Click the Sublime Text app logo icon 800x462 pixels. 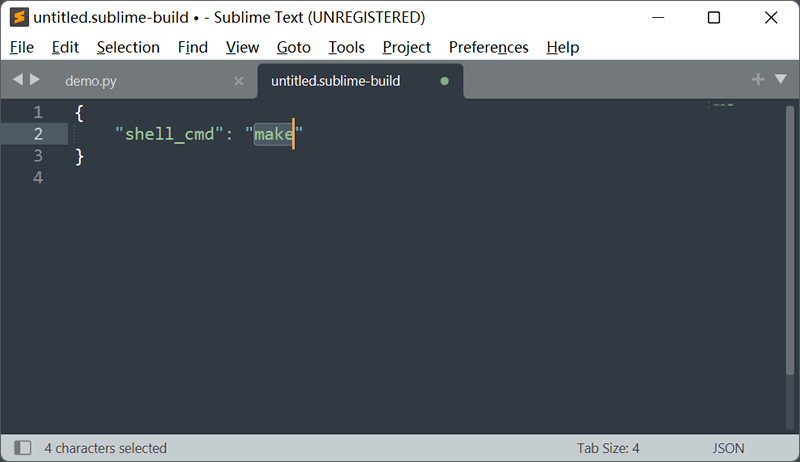(19, 17)
